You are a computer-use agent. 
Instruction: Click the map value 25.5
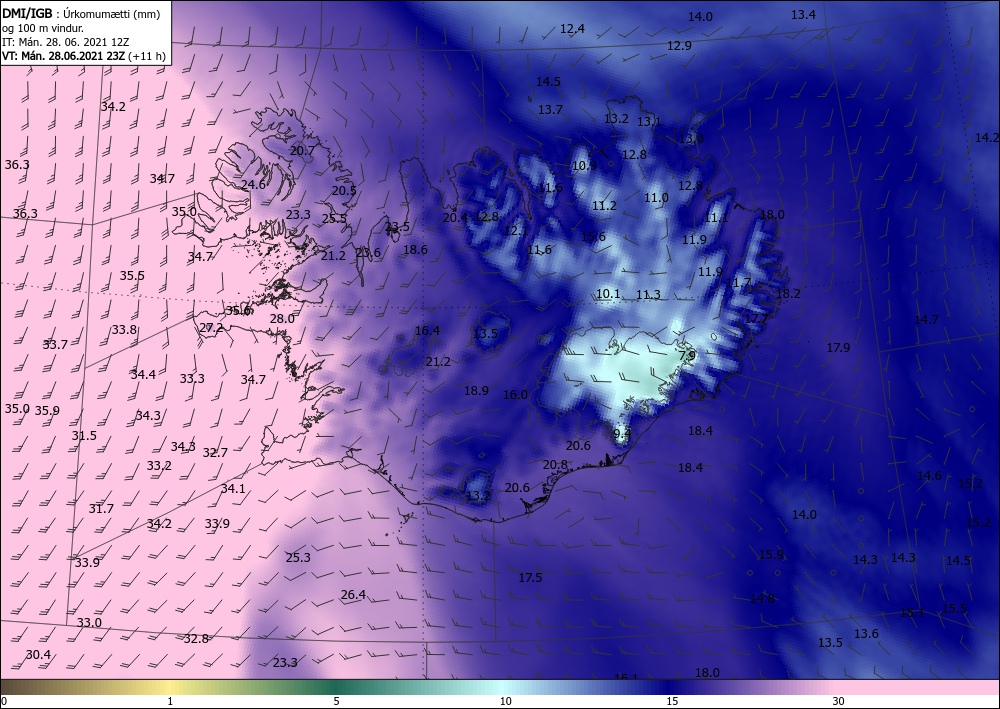click(334, 219)
